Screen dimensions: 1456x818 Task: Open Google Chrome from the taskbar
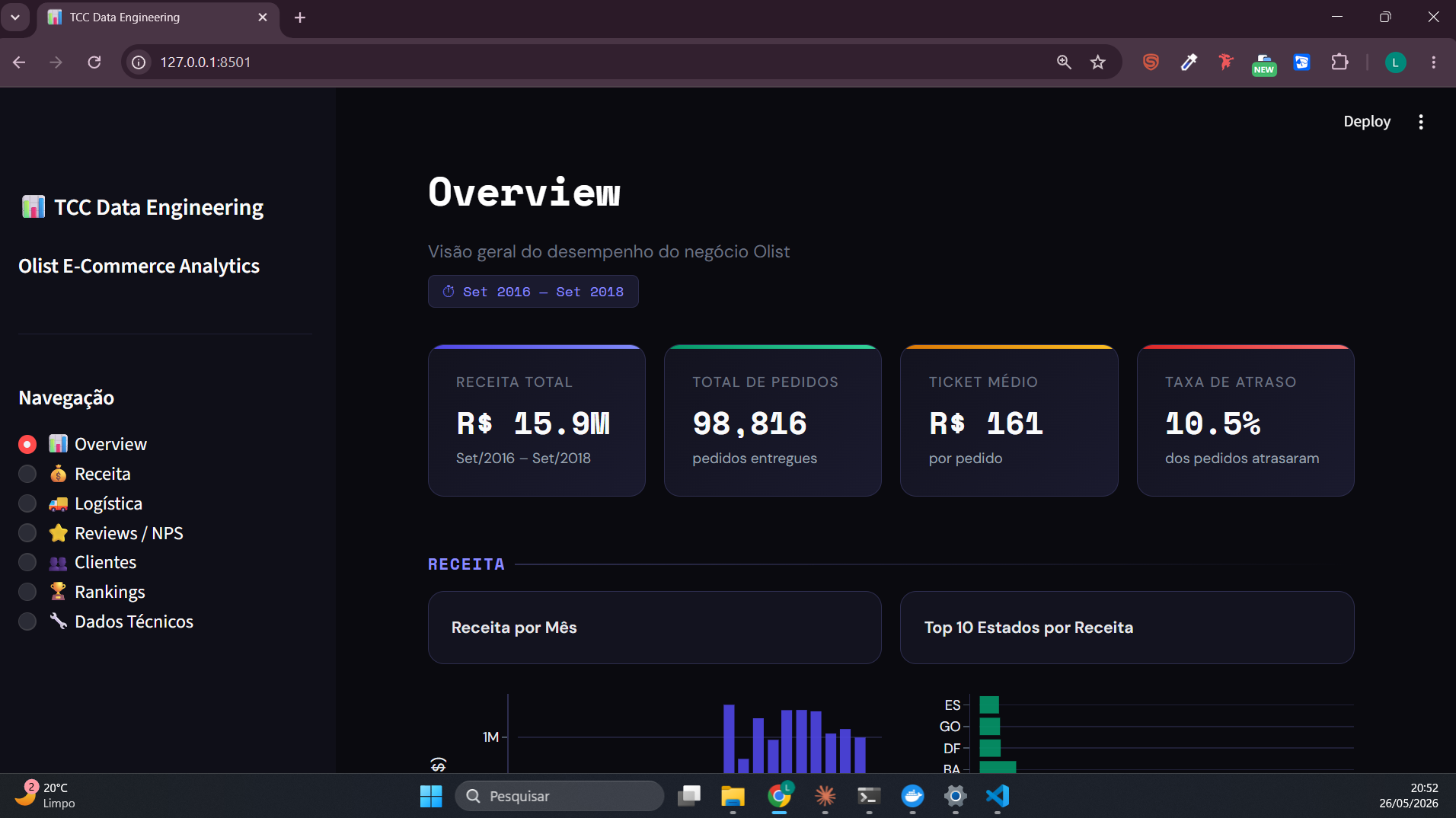[779, 796]
